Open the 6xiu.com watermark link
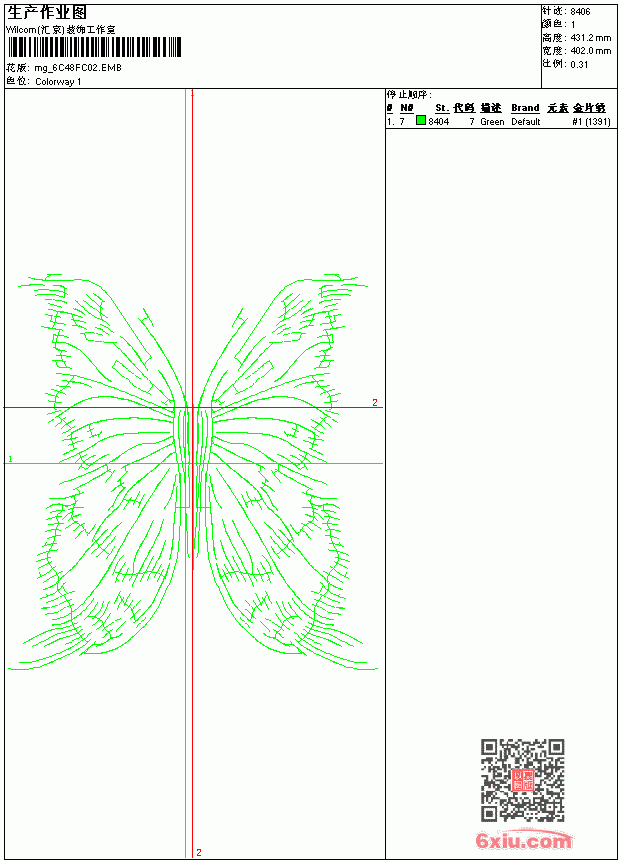This screenshot has height=860, width=620. 523,840
